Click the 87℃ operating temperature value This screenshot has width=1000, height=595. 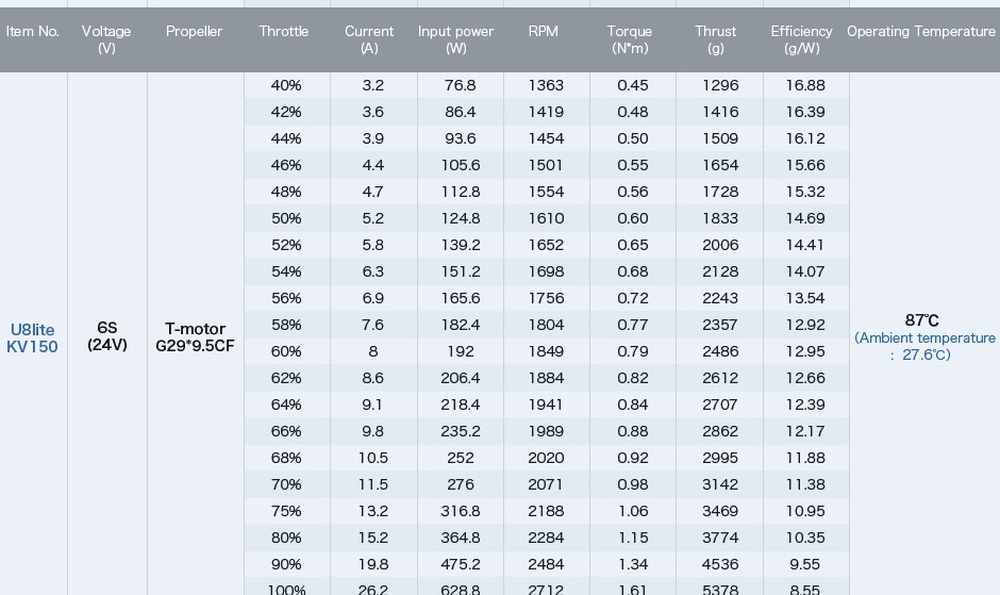[x=922, y=320]
